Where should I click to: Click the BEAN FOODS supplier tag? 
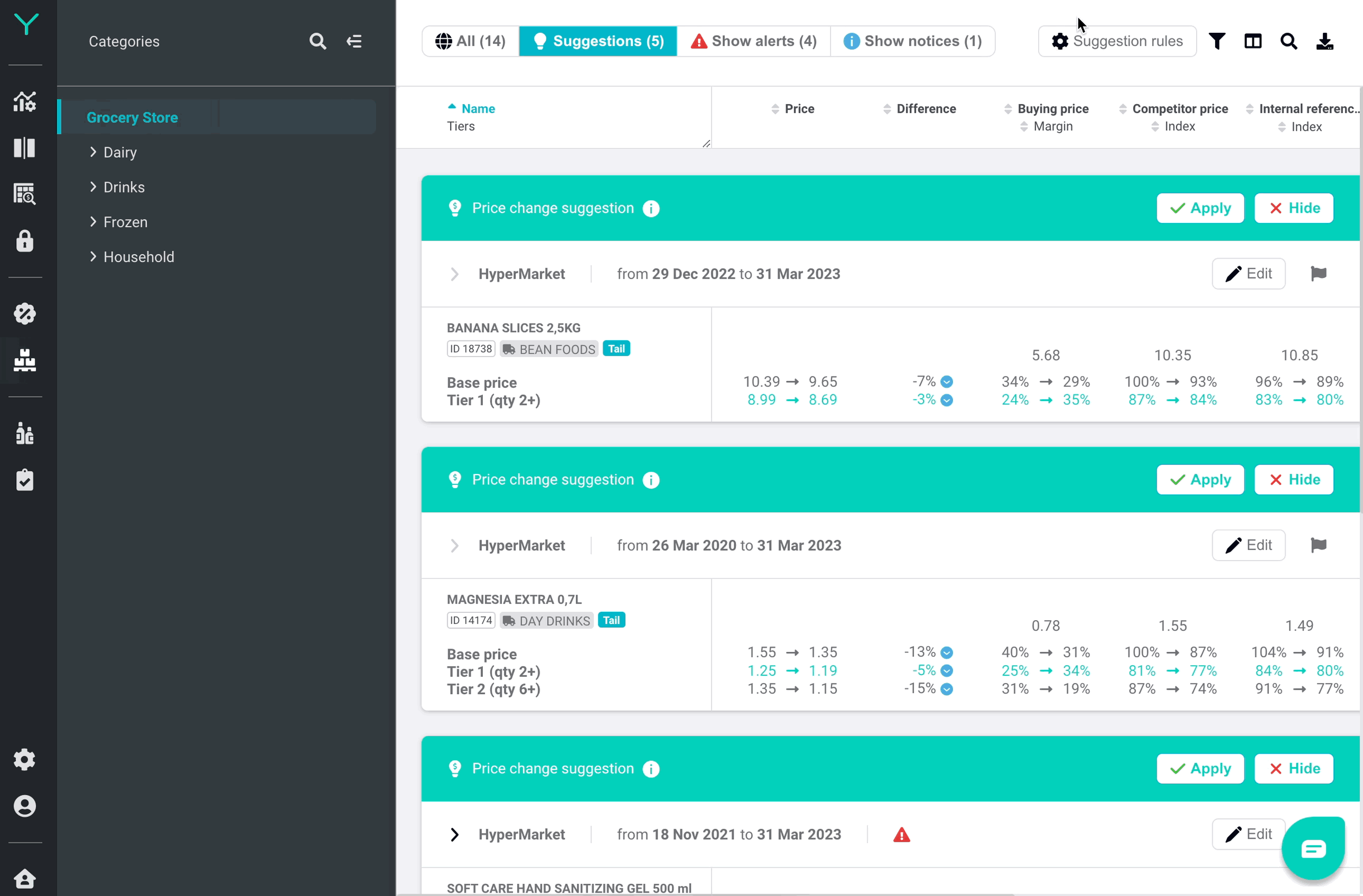(549, 349)
